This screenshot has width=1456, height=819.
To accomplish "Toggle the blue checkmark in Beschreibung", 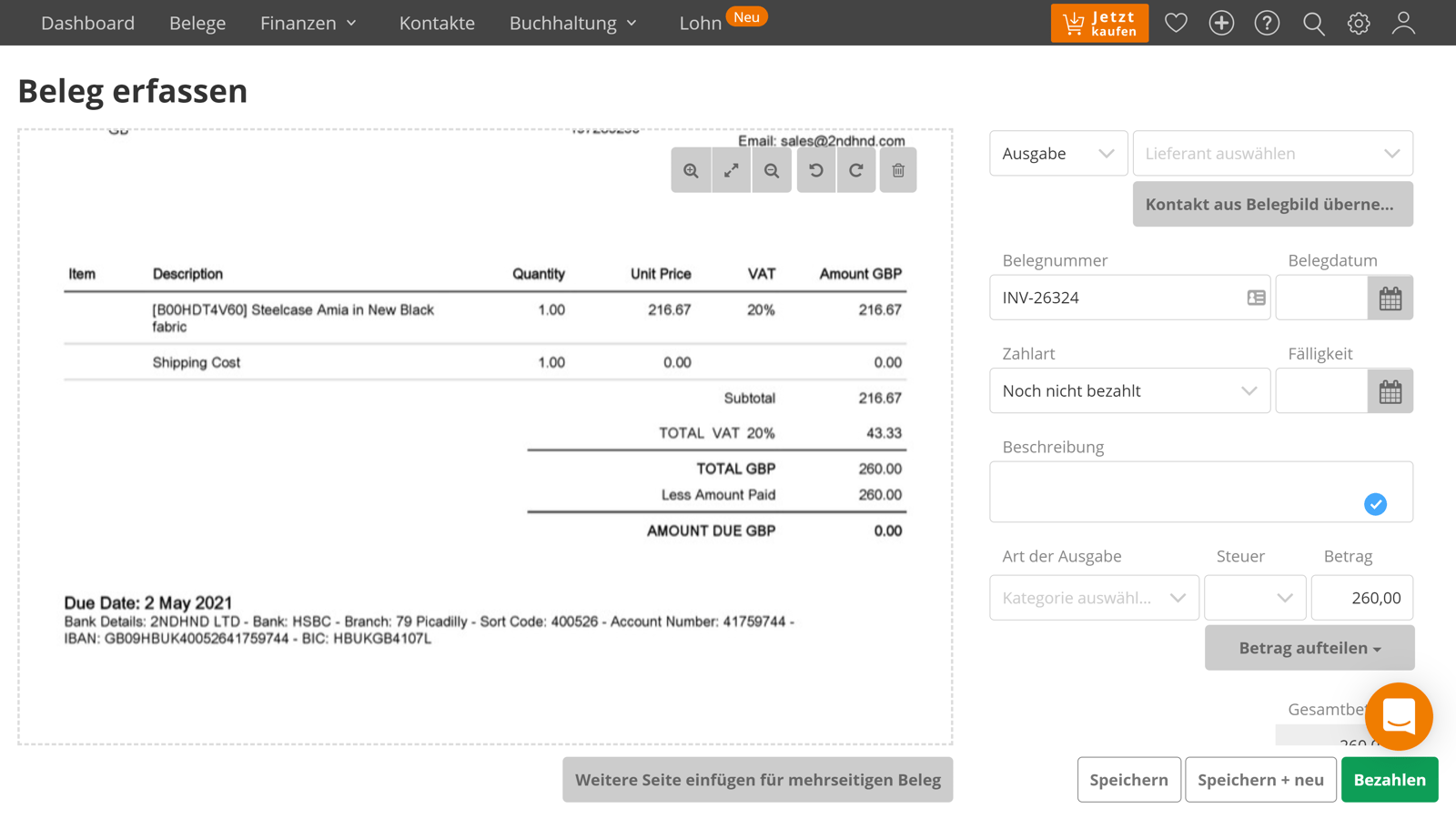I will click(x=1375, y=504).
